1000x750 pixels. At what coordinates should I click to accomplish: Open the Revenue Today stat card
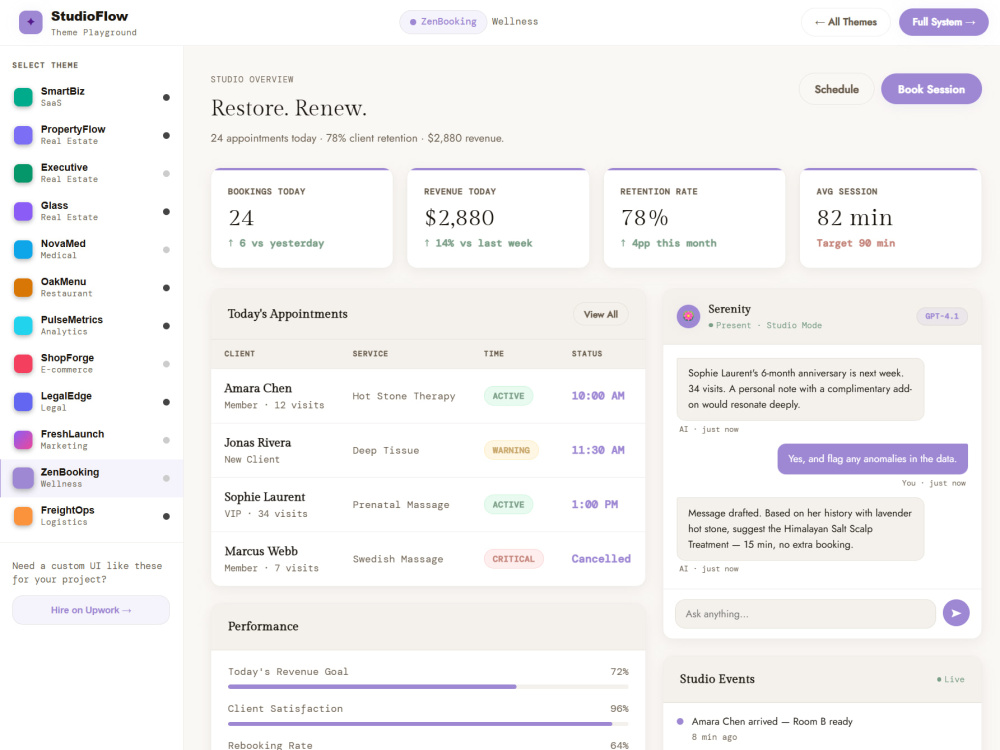click(498, 218)
